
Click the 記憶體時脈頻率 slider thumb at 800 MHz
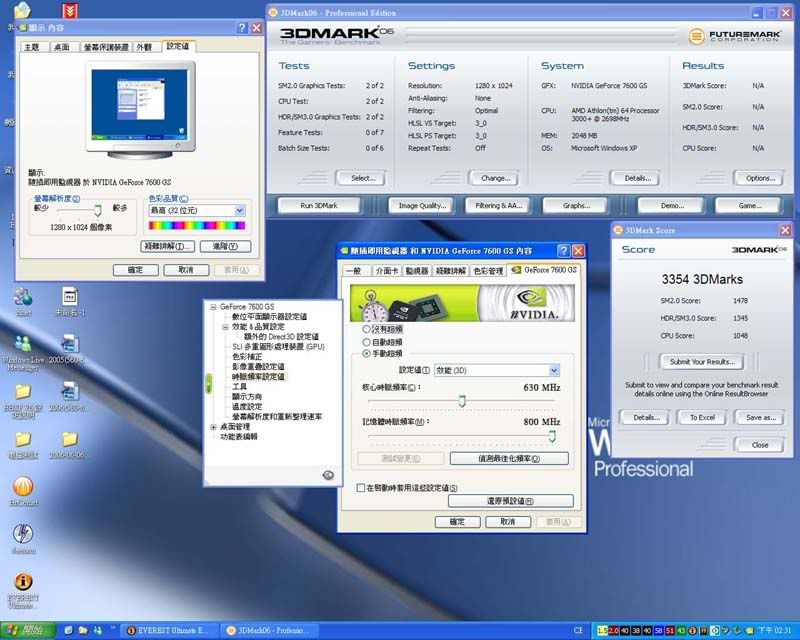[x=552, y=435]
